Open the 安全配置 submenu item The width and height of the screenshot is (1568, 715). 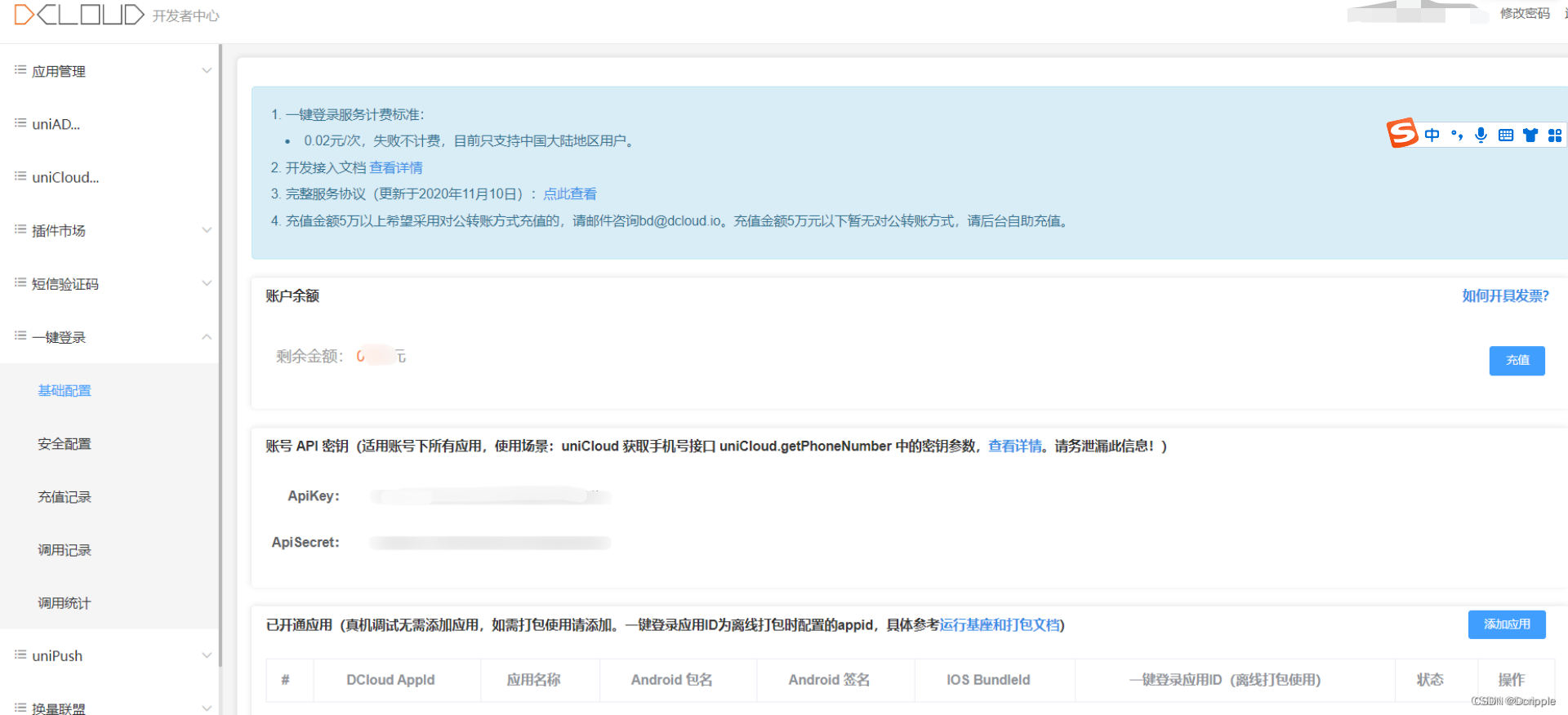tap(65, 443)
